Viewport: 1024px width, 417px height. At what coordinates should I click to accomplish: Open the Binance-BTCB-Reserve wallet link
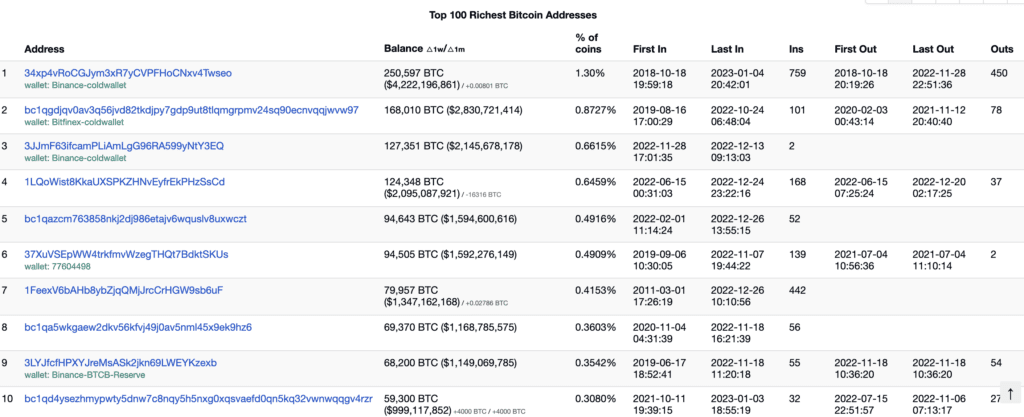84,375
